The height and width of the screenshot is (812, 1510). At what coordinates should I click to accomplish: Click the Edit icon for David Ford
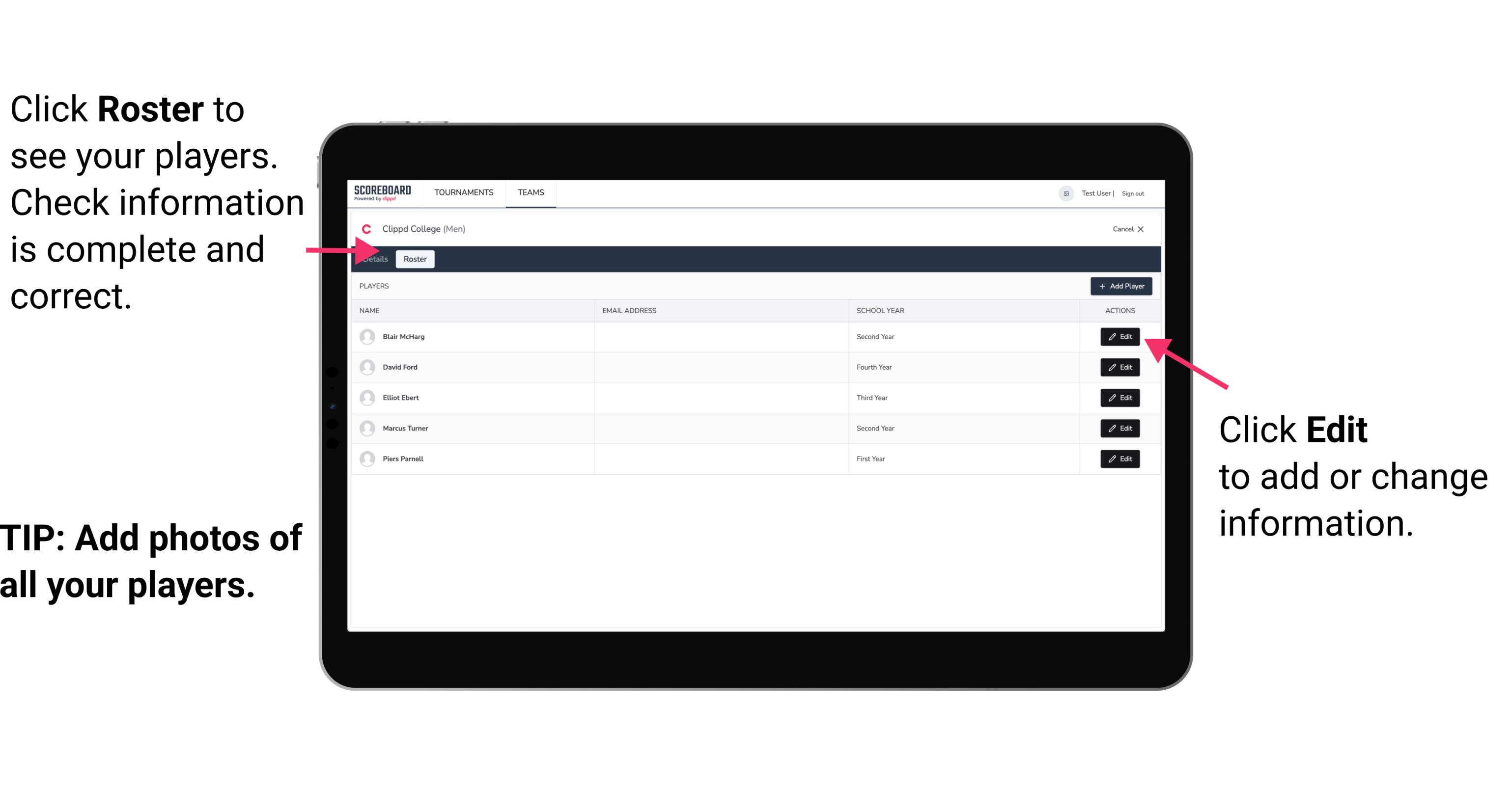click(x=1118, y=367)
